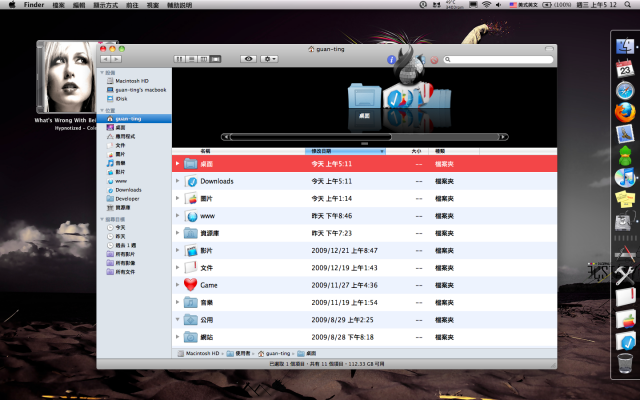Click the Wi-Fi status icon

pyautogui.click(x=486, y=5)
